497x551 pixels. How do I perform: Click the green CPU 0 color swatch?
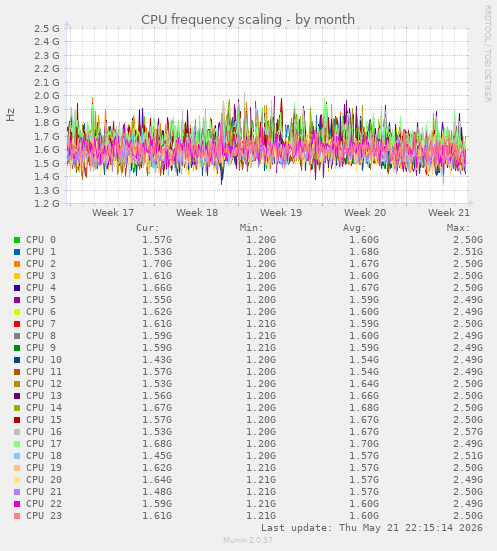pos(17,240)
